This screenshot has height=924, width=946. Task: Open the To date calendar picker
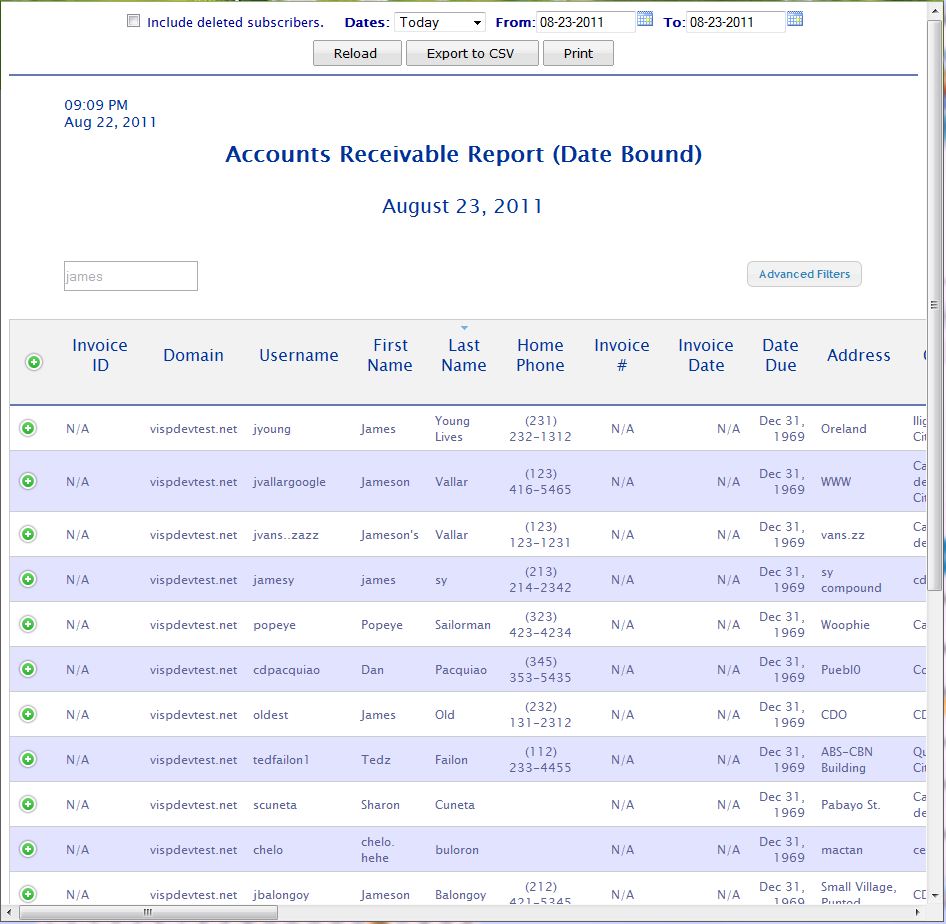795,19
